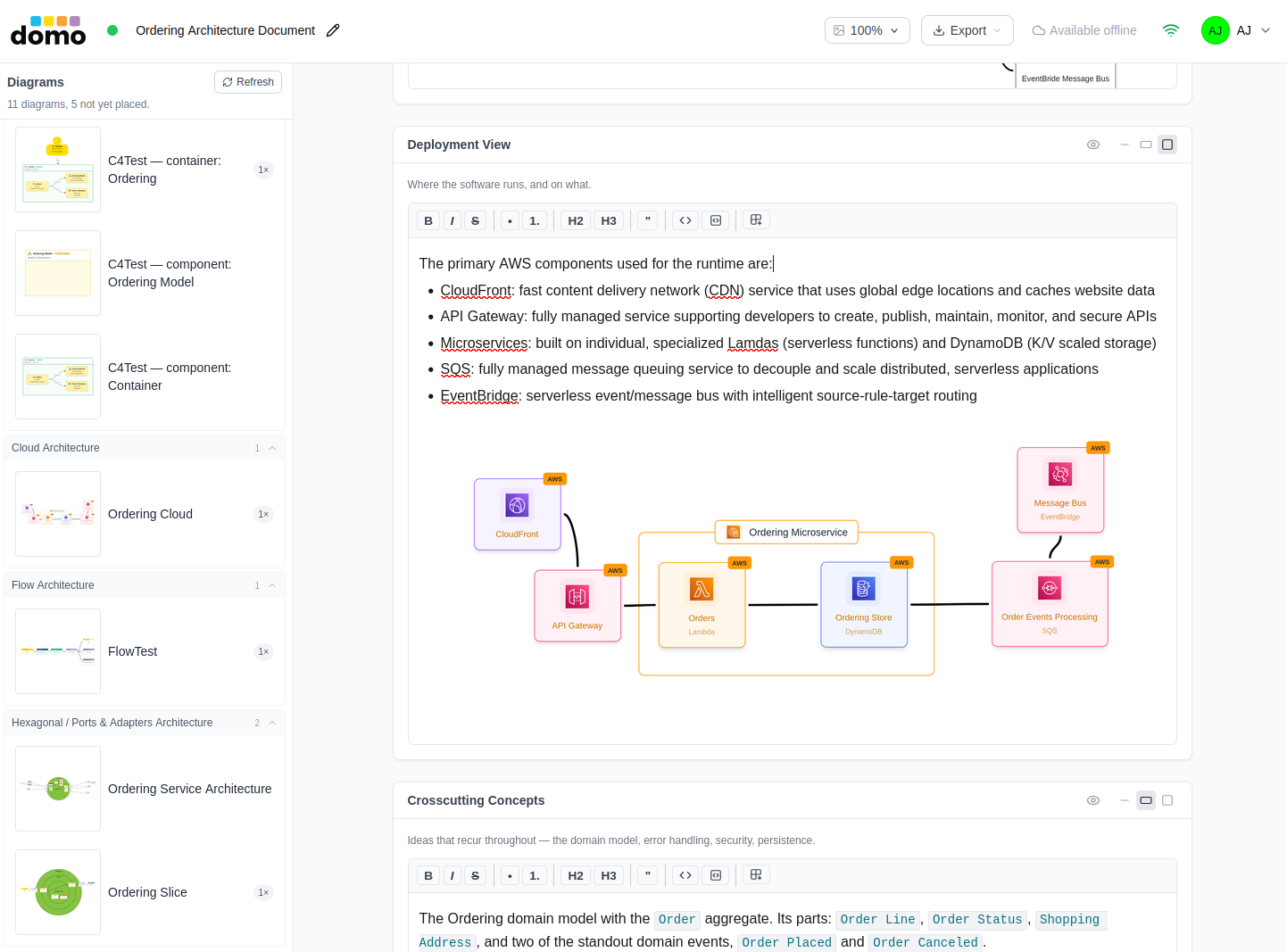
Task: Click the Ordering Microservice group label
Action: click(786, 533)
